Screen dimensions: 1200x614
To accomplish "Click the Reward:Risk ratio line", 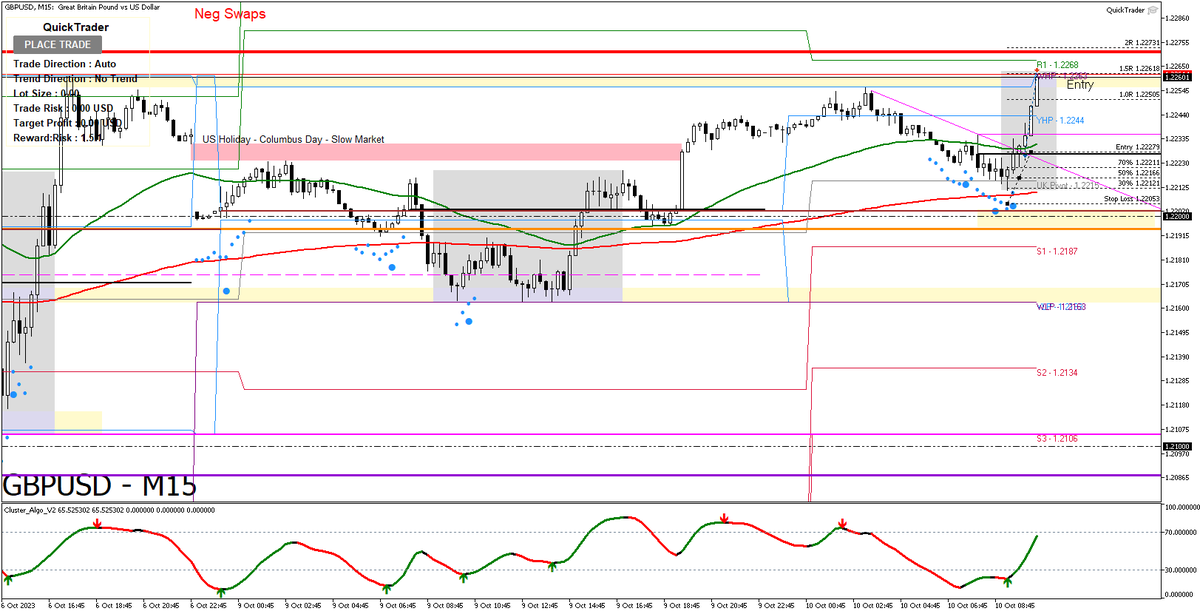I will 58,138.
